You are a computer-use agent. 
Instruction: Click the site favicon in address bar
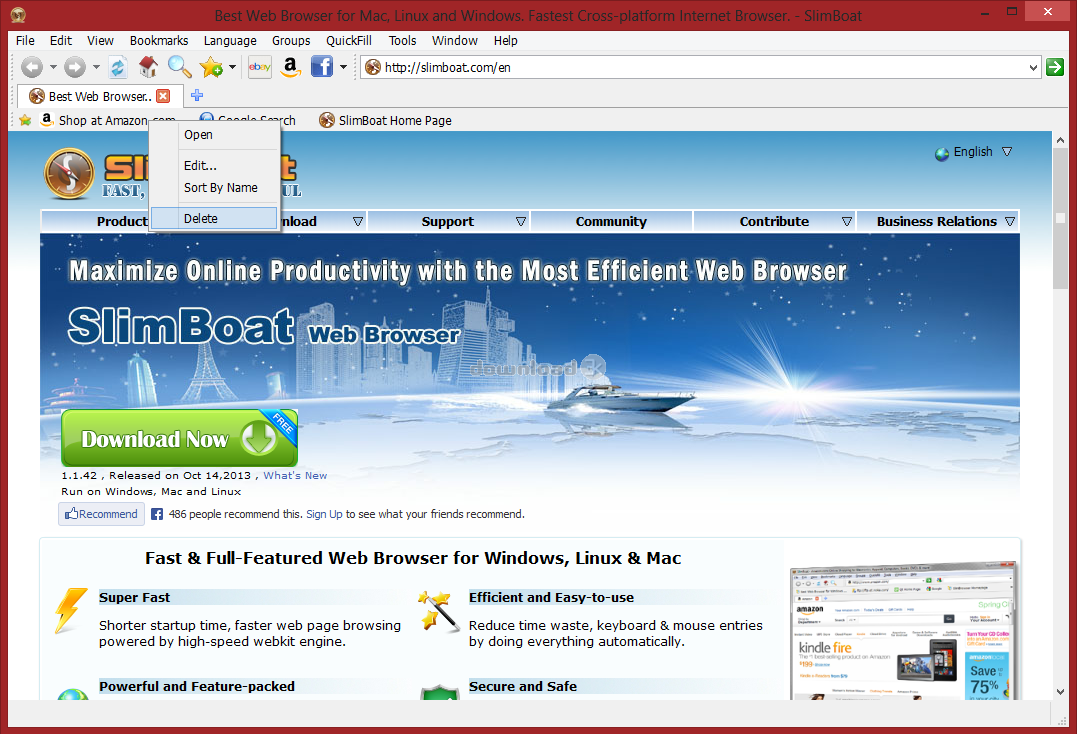click(373, 67)
